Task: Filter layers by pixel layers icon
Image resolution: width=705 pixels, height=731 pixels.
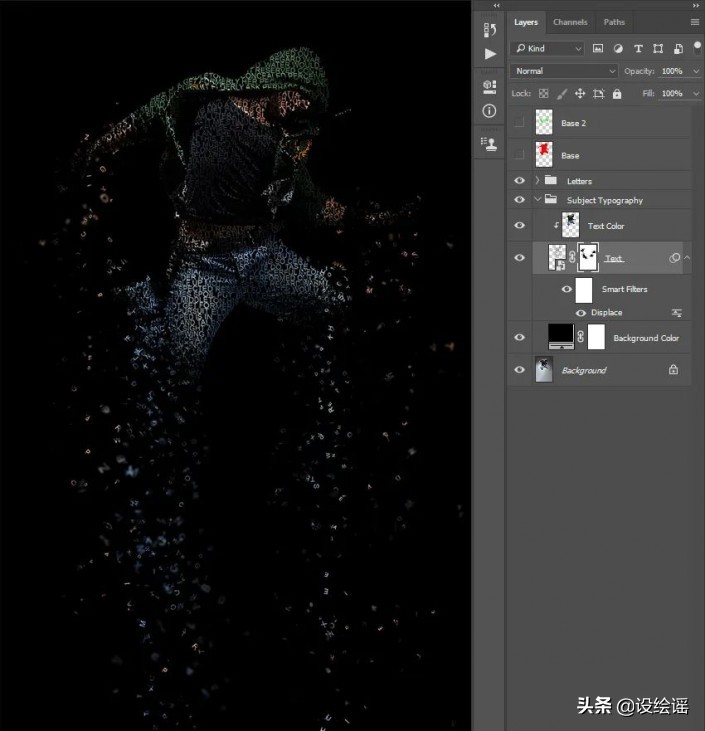Action: [598, 48]
